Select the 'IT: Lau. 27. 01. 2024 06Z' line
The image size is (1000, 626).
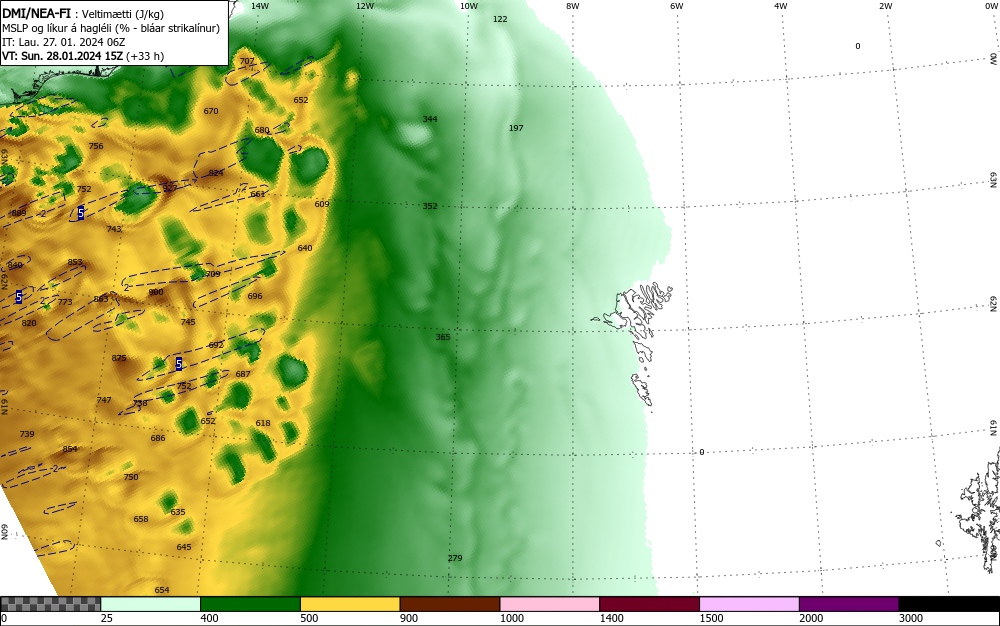click(63, 42)
